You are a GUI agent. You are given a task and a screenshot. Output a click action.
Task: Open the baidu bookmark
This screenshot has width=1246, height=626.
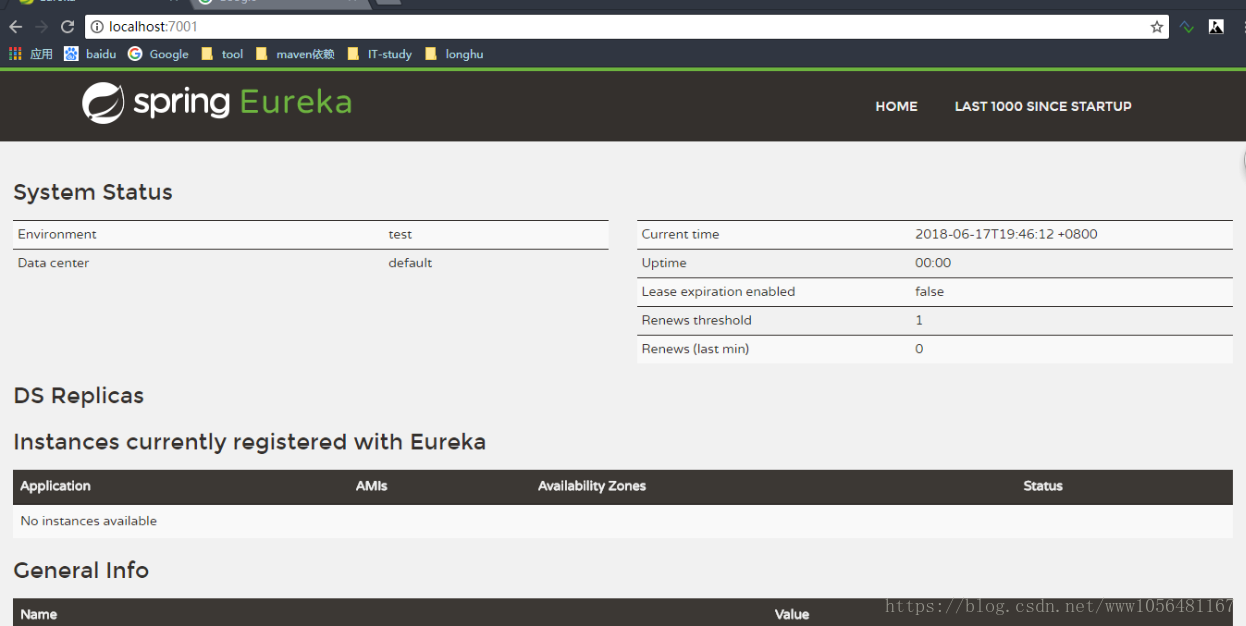(90, 54)
